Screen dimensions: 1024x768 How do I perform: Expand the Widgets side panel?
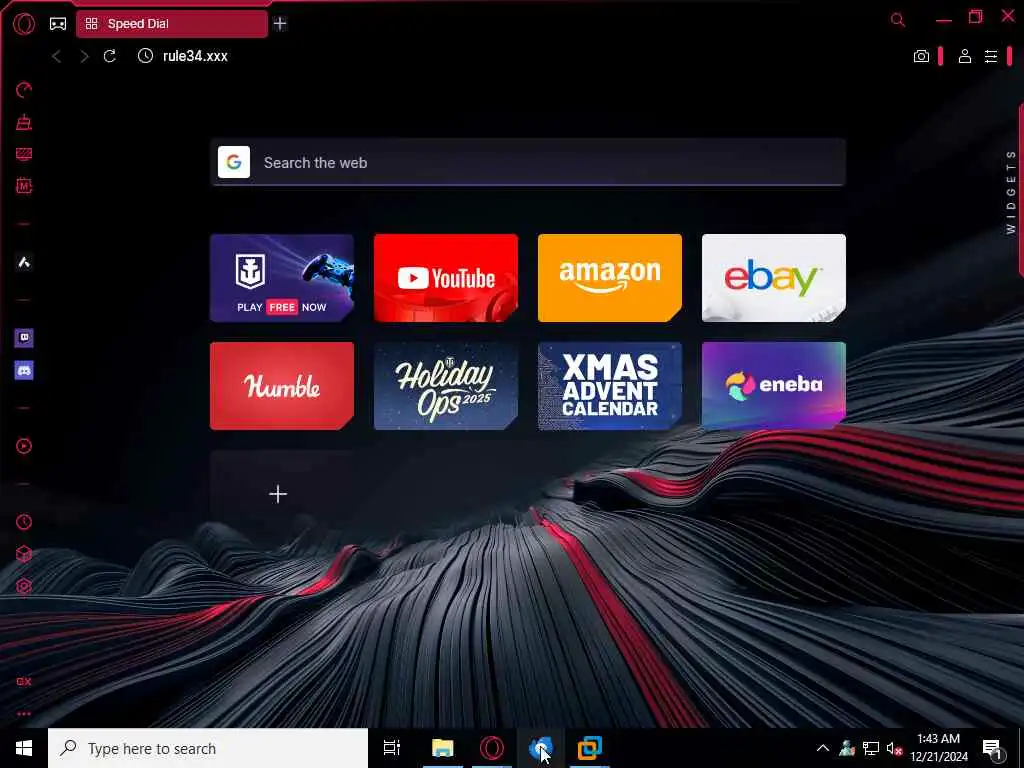[x=1011, y=191]
